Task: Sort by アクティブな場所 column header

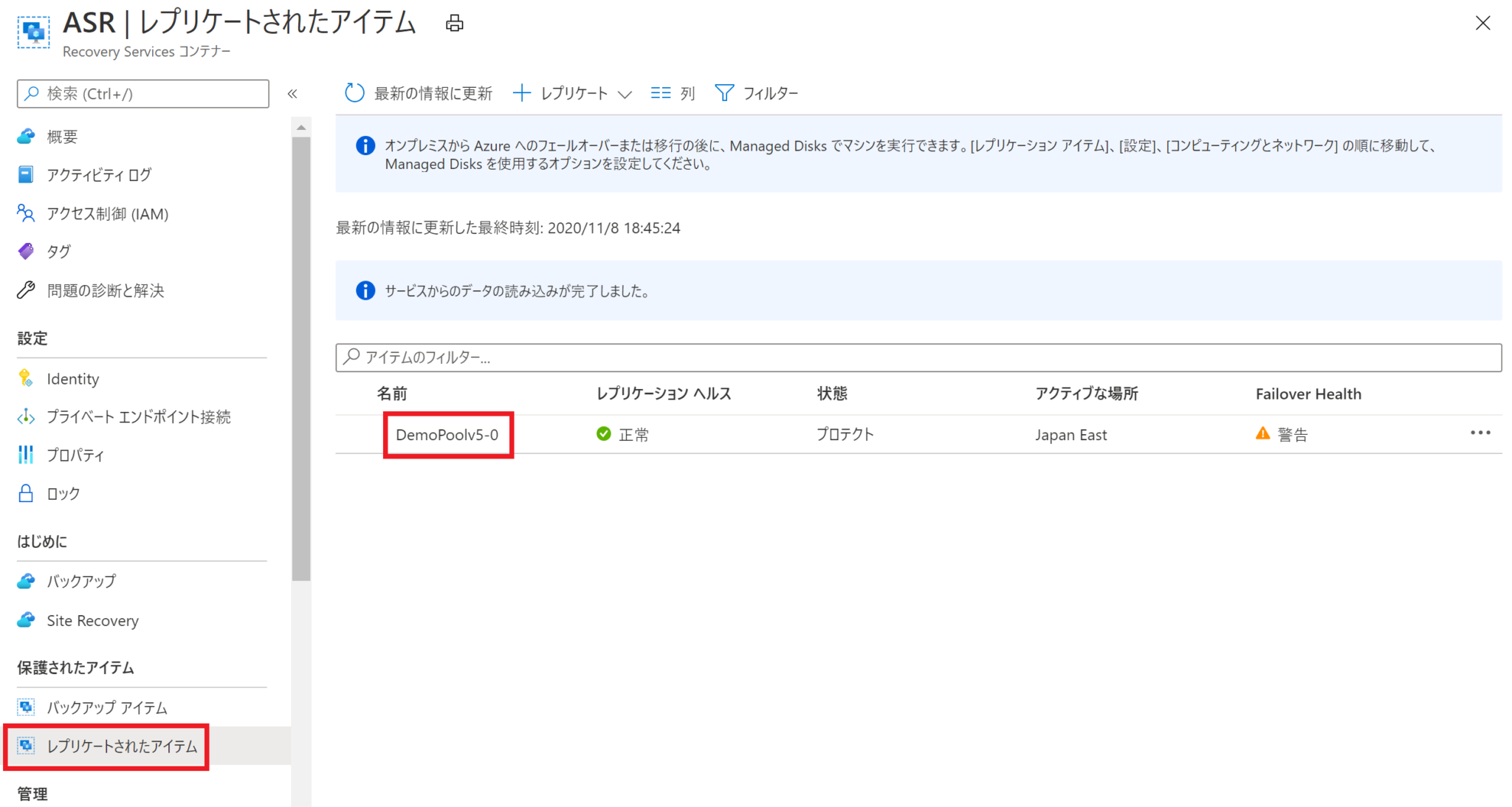Action: (x=1087, y=394)
